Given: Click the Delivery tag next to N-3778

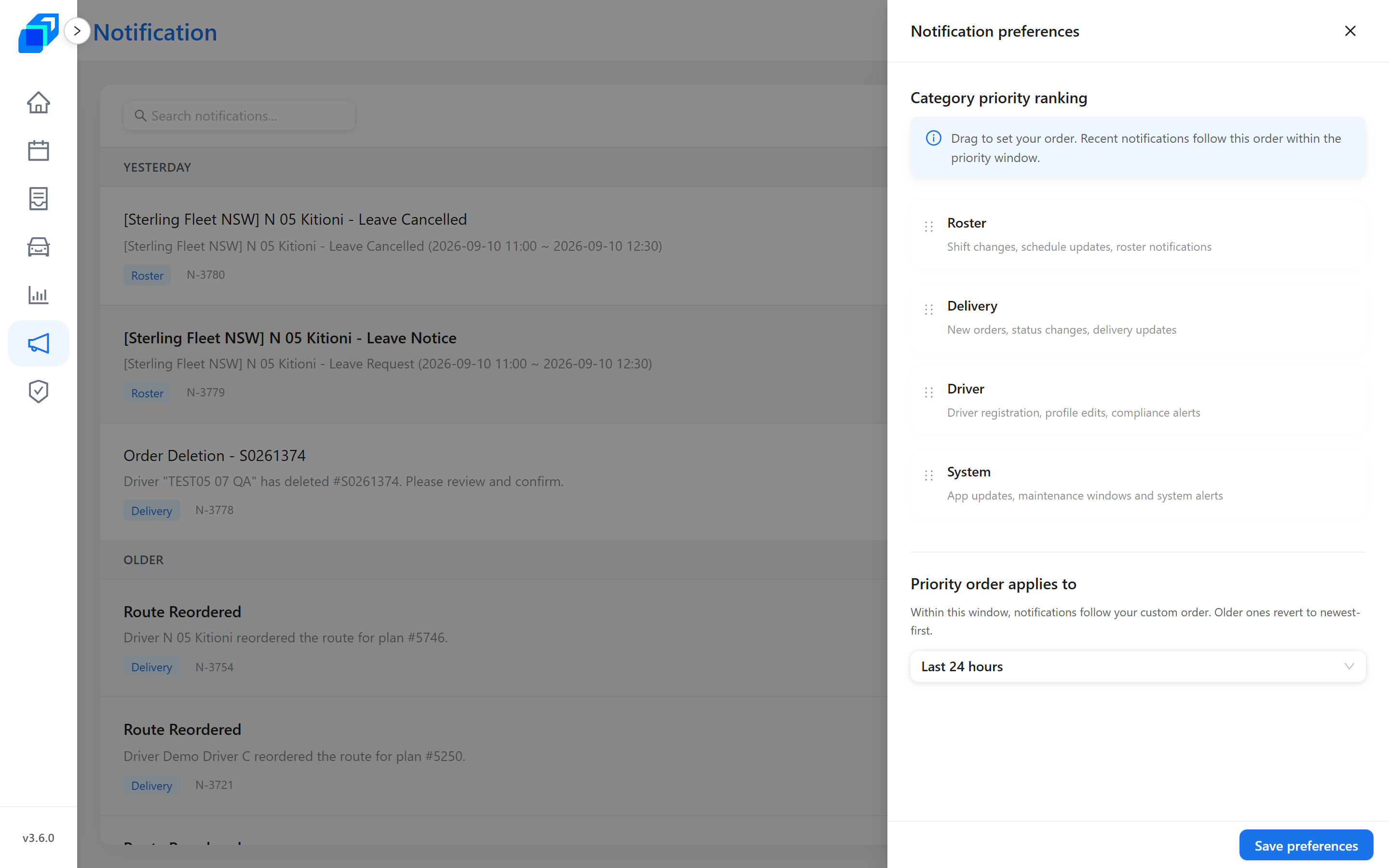Looking at the screenshot, I should (x=151, y=510).
